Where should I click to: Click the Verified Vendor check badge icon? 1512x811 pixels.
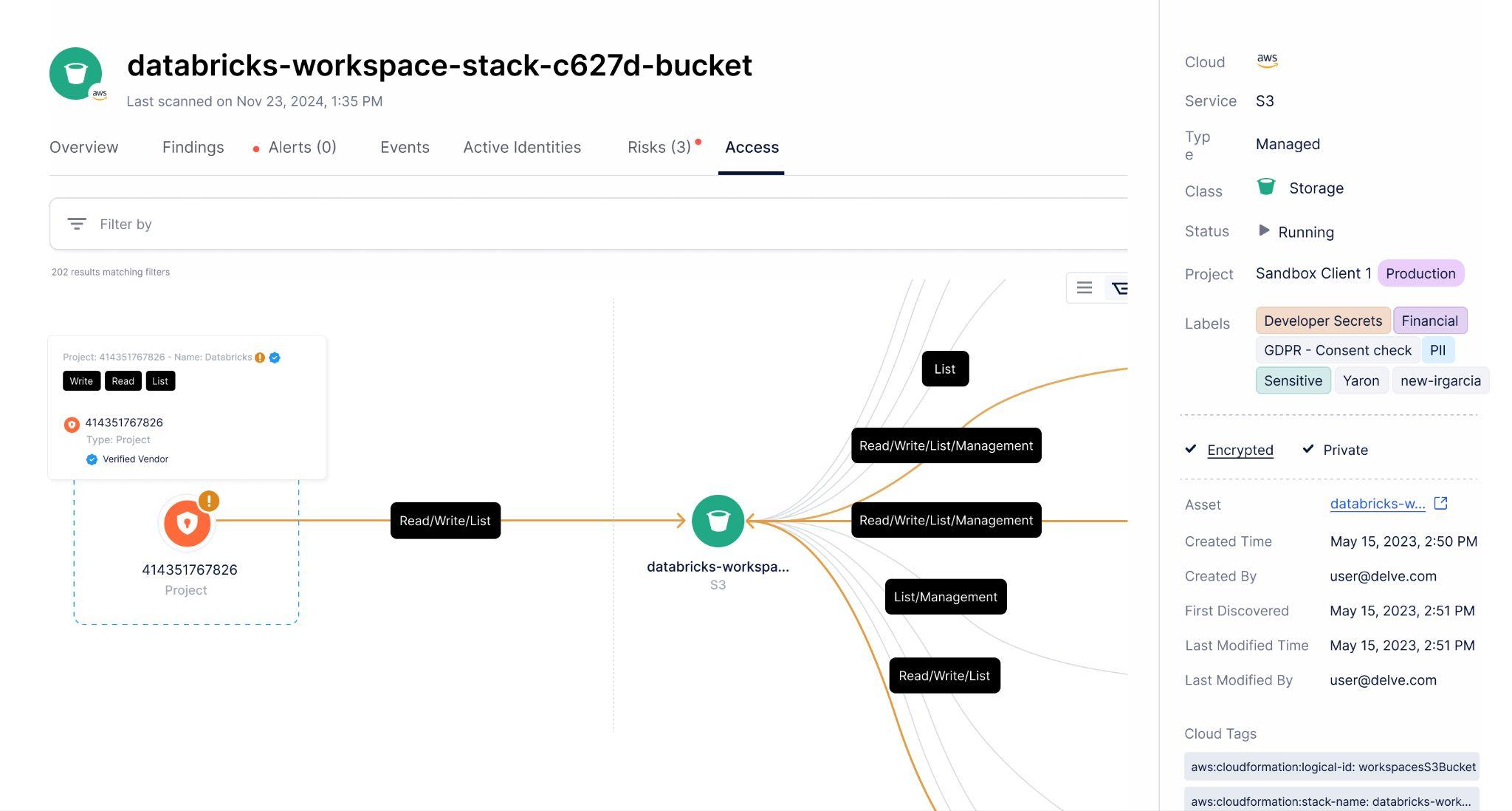pos(92,459)
